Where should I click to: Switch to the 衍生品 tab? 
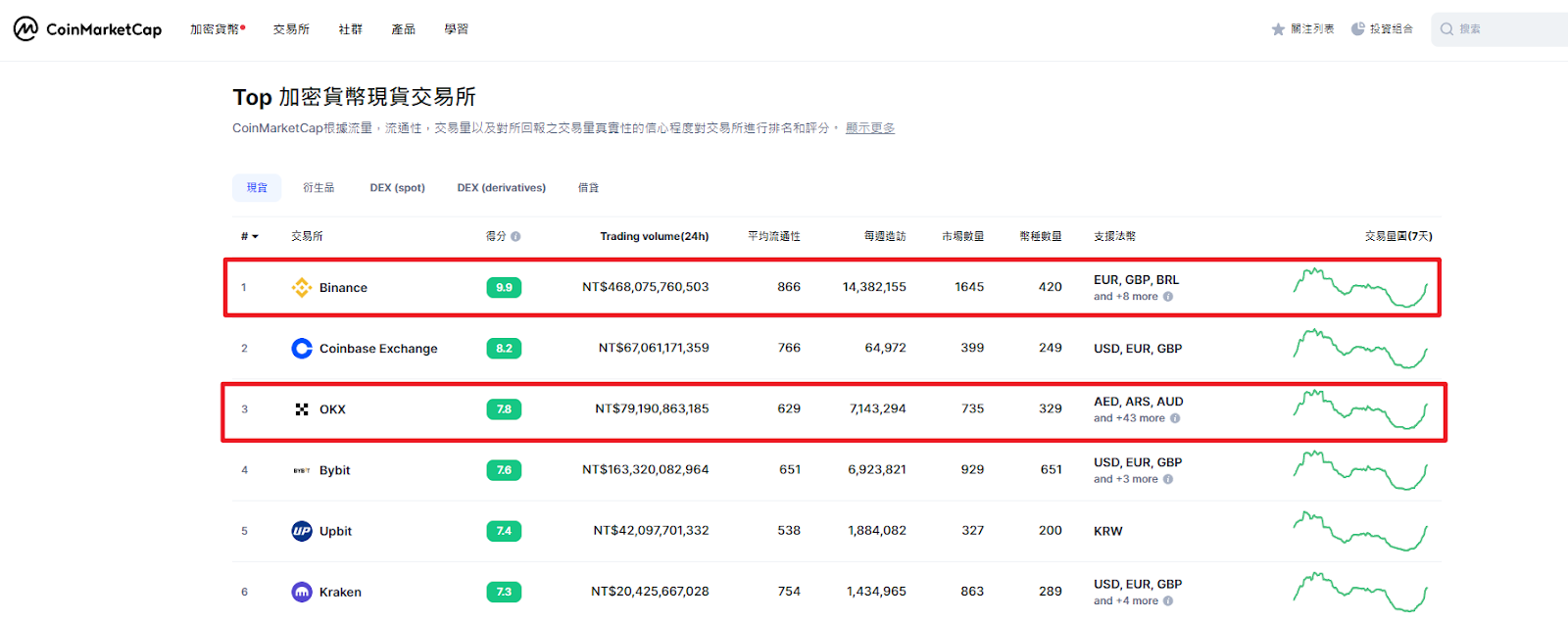318,188
